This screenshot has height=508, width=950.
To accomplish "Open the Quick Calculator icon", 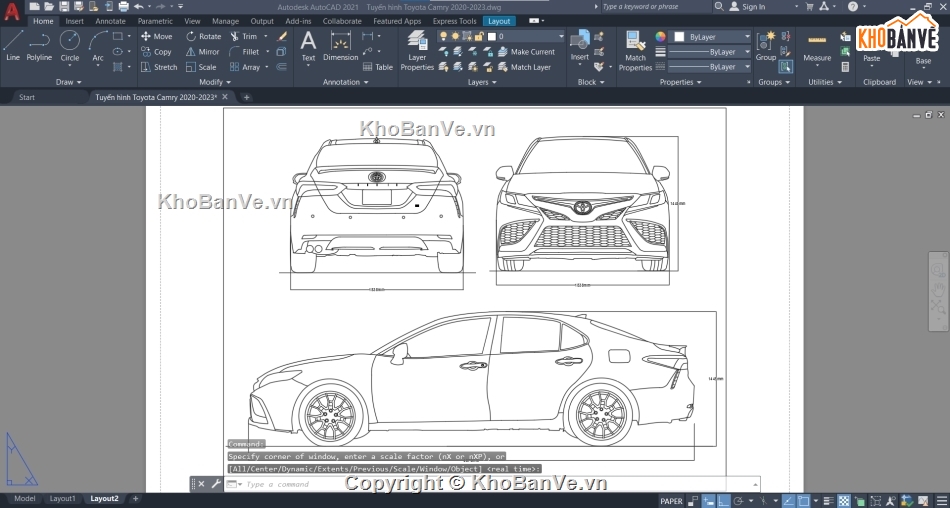I will point(846,67).
